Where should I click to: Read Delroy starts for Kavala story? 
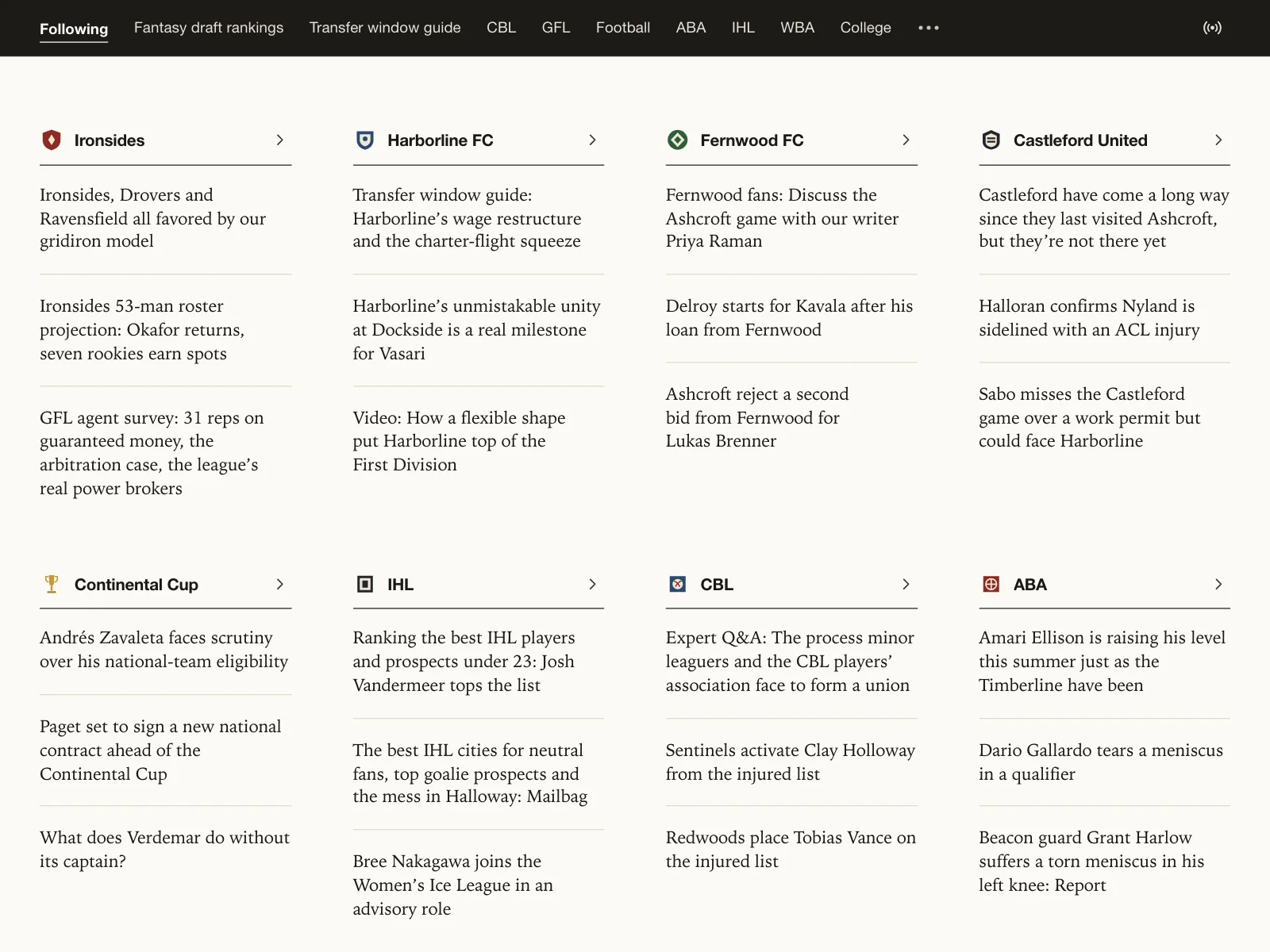[x=789, y=318]
